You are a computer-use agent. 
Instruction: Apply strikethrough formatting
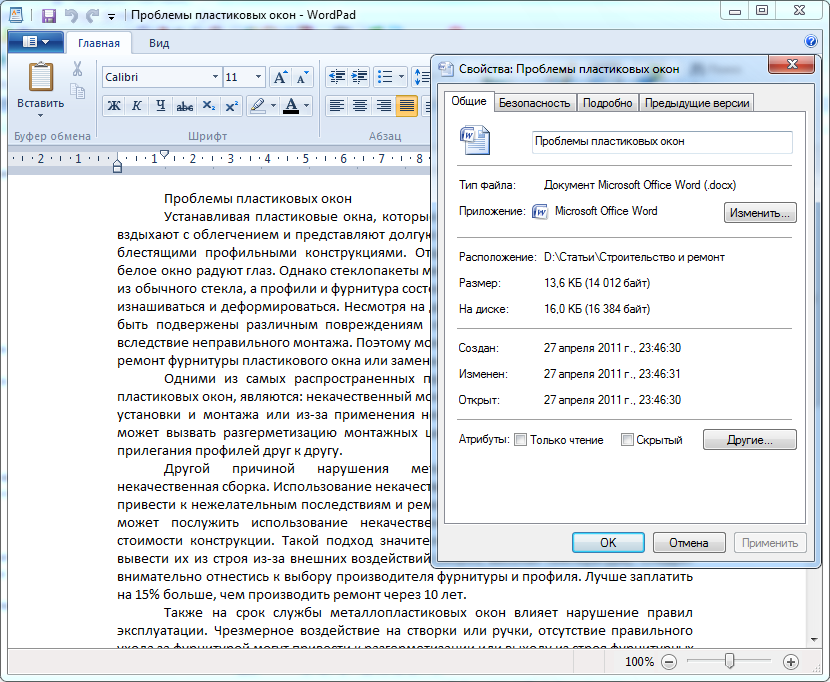[184, 106]
